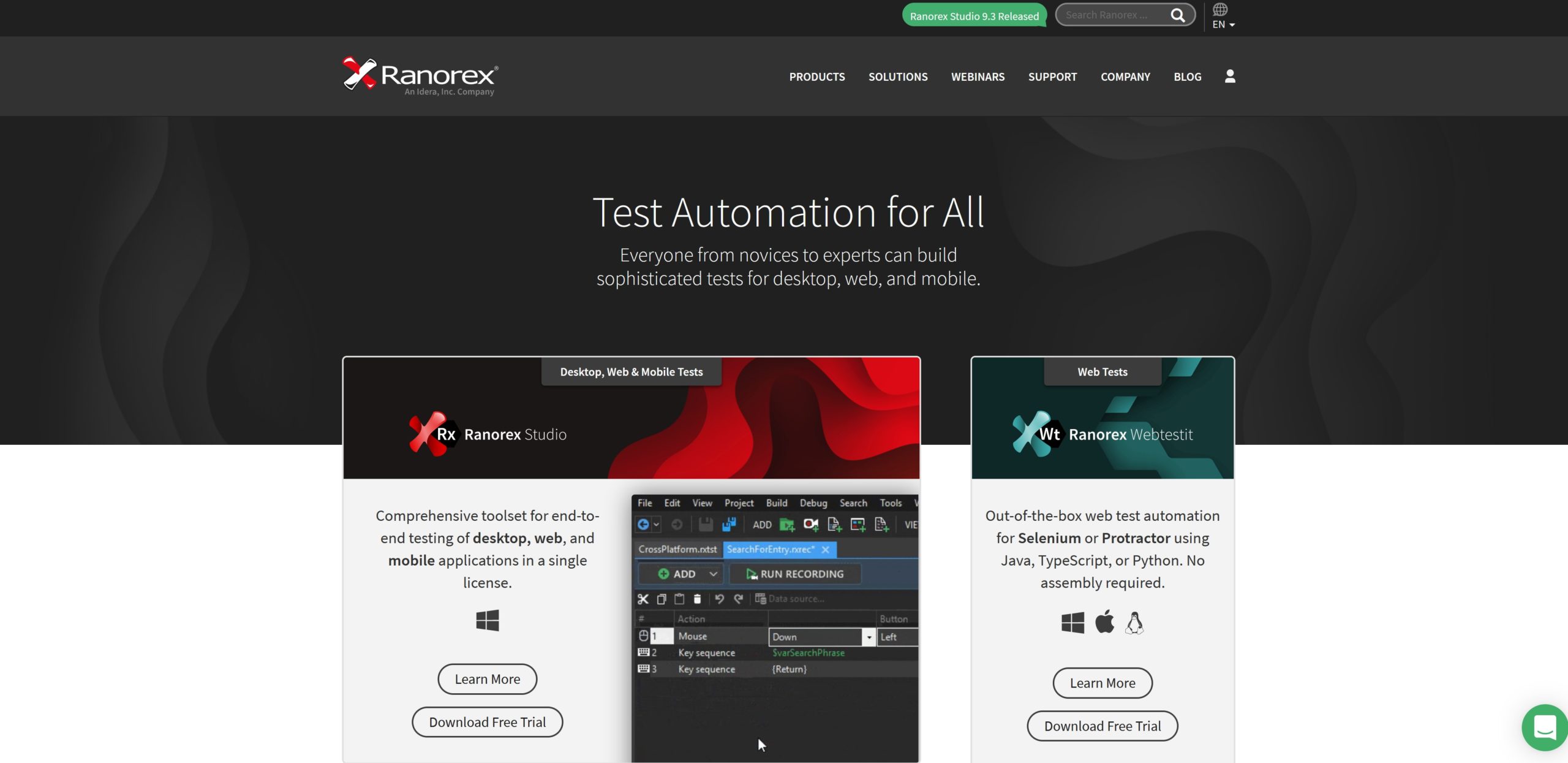
Task: Click $varSearchPhrase value
Action: point(809,653)
